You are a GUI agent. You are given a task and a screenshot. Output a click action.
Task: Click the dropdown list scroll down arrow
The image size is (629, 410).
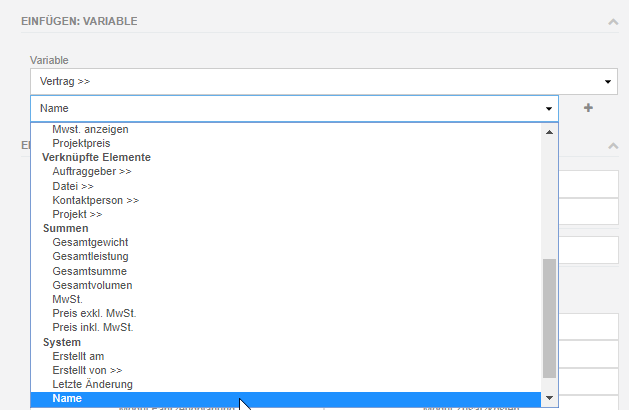pyautogui.click(x=549, y=398)
